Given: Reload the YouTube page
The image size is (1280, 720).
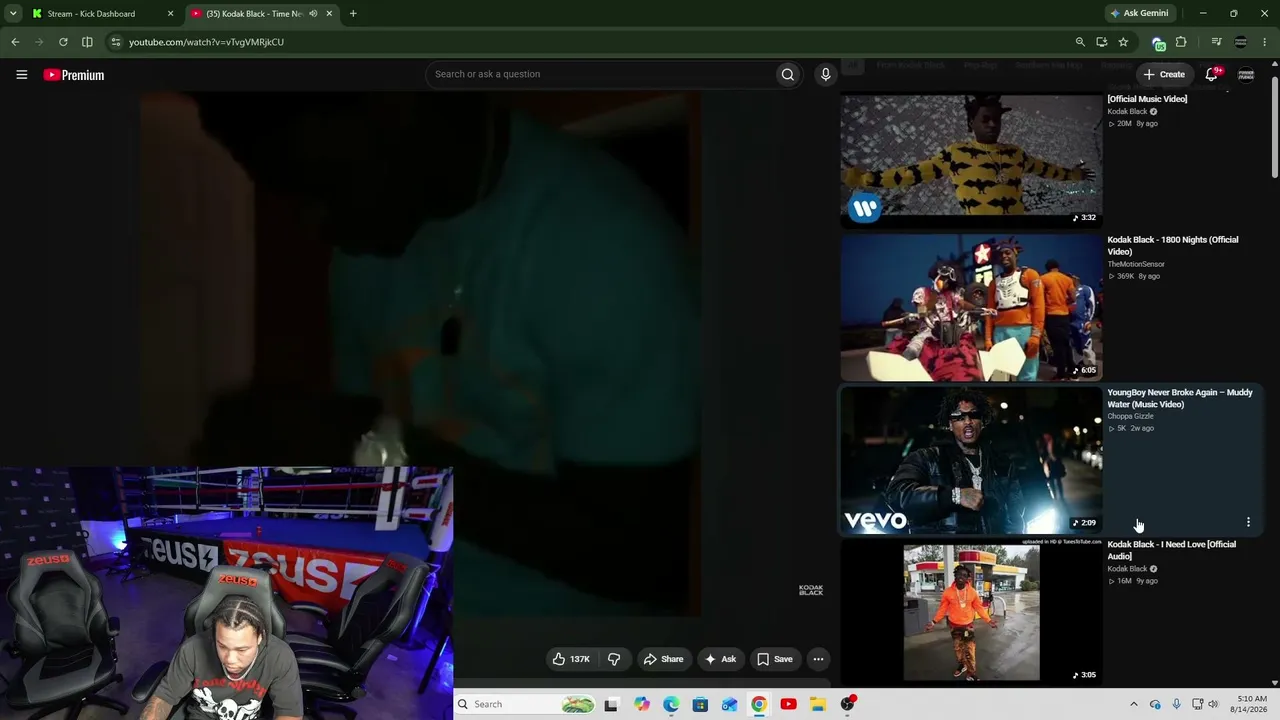Looking at the screenshot, I should tap(63, 42).
